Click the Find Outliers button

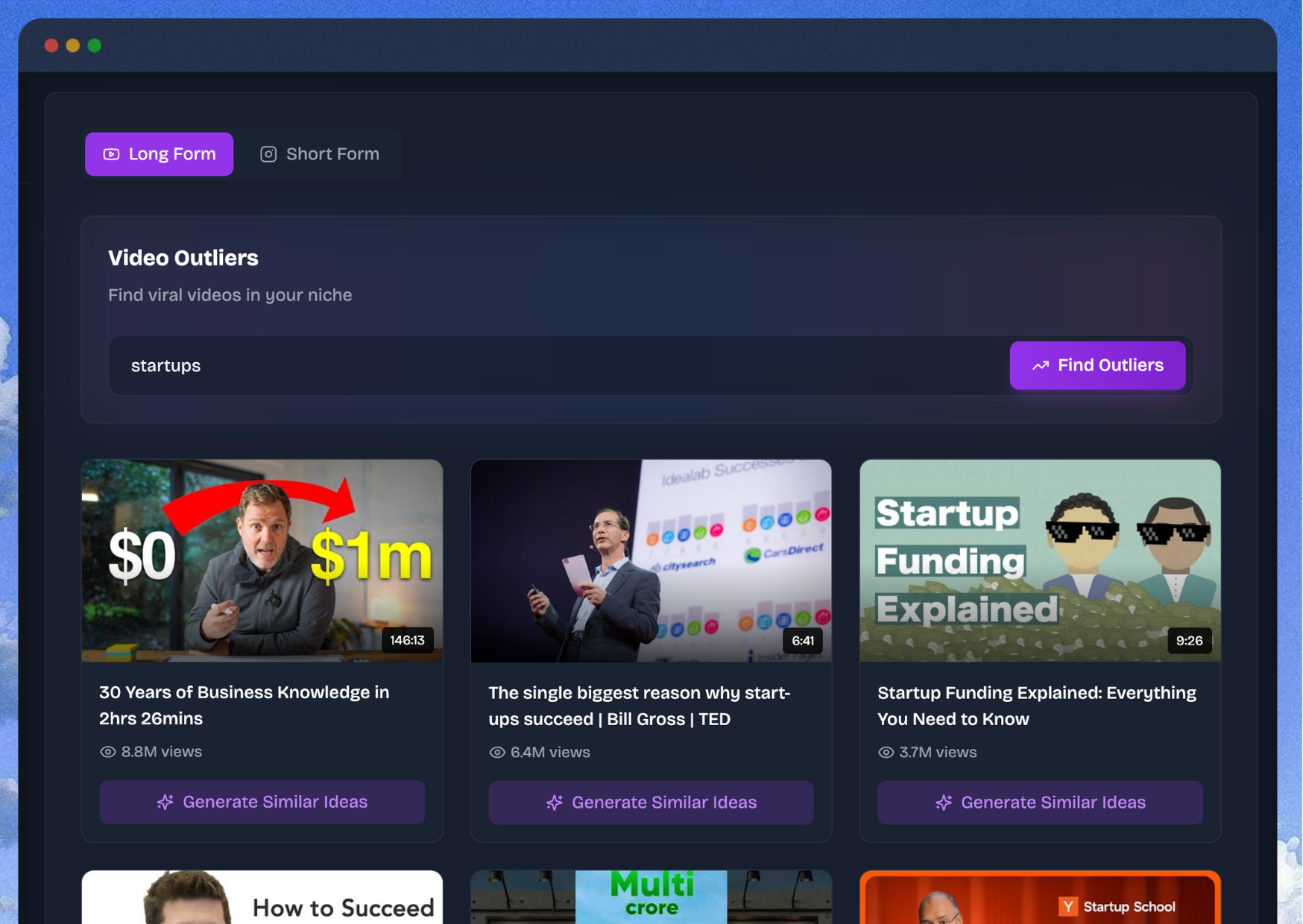pyautogui.click(x=1097, y=365)
